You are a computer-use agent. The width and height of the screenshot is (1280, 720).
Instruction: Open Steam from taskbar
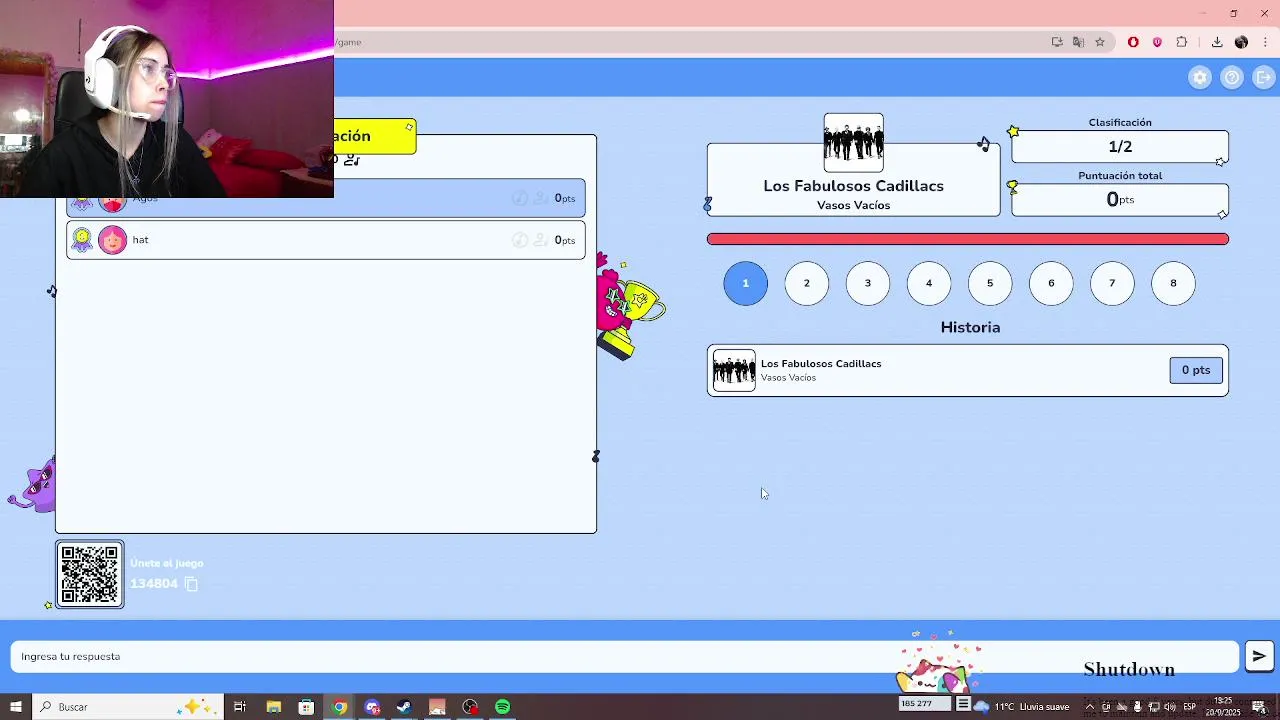(x=404, y=707)
